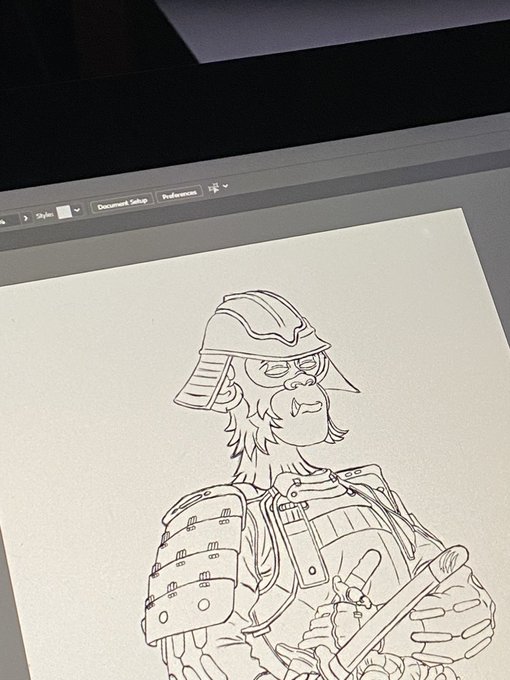Open the Document Setup dialog
Screen dimensions: 510x680
pos(122,203)
